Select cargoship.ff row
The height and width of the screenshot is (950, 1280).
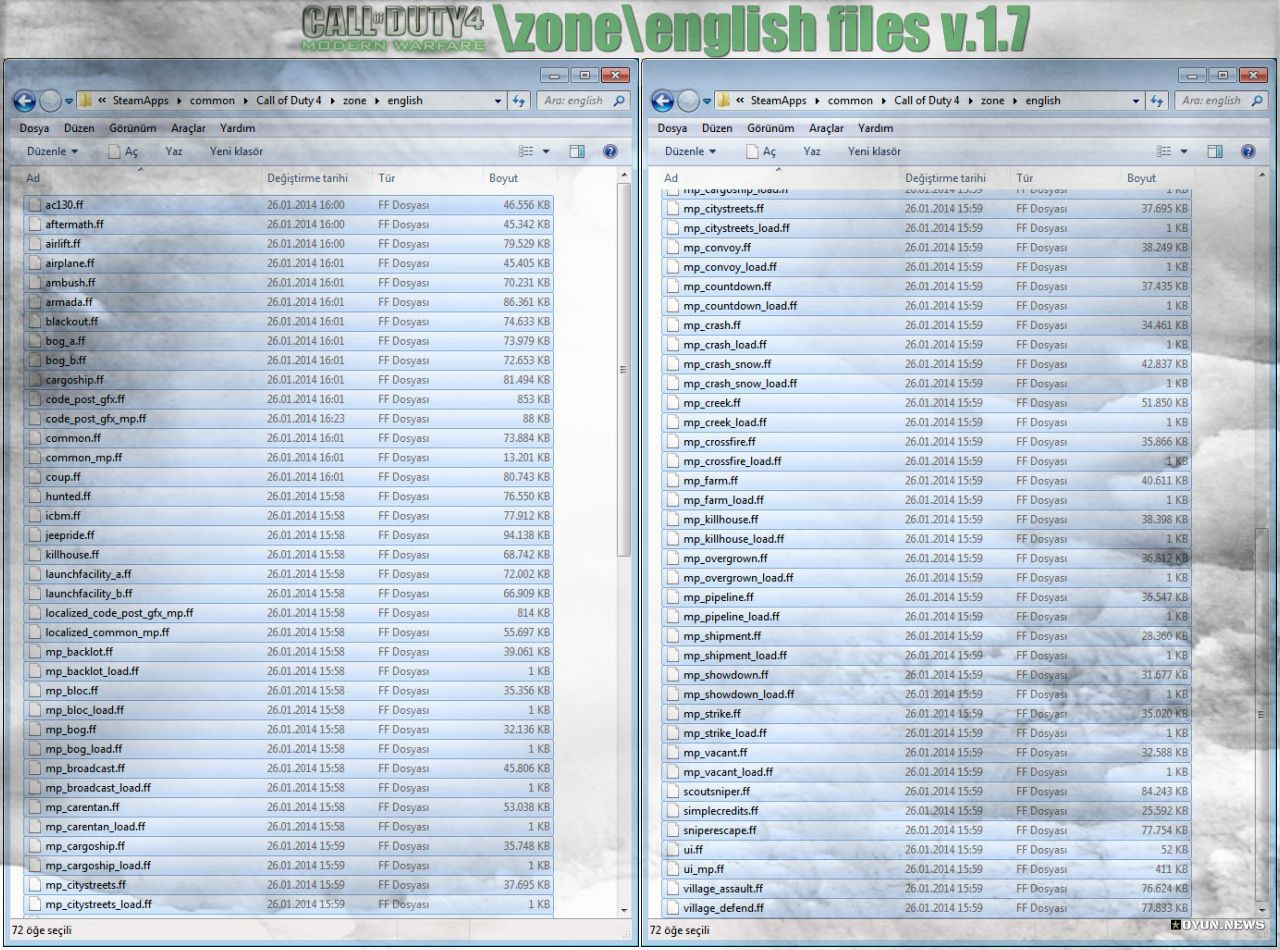(288, 380)
